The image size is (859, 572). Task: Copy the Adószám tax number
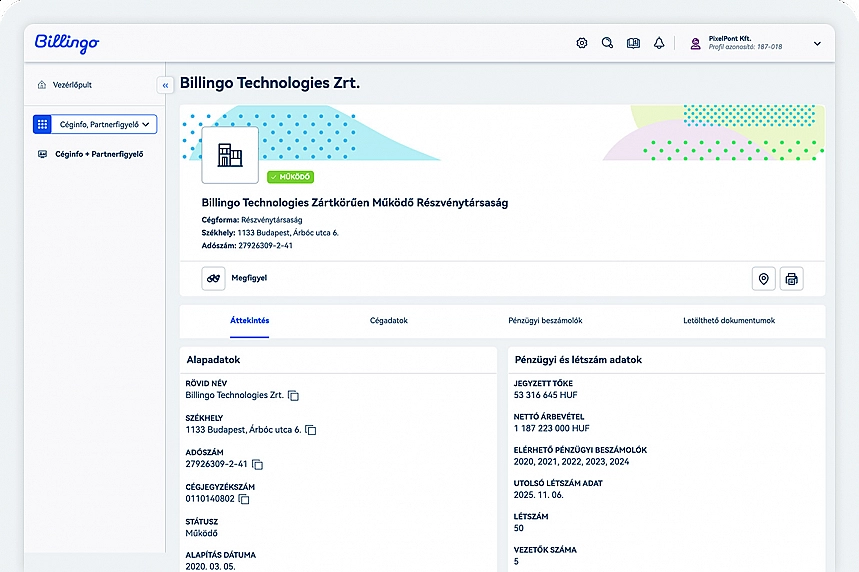coord(258,465)
